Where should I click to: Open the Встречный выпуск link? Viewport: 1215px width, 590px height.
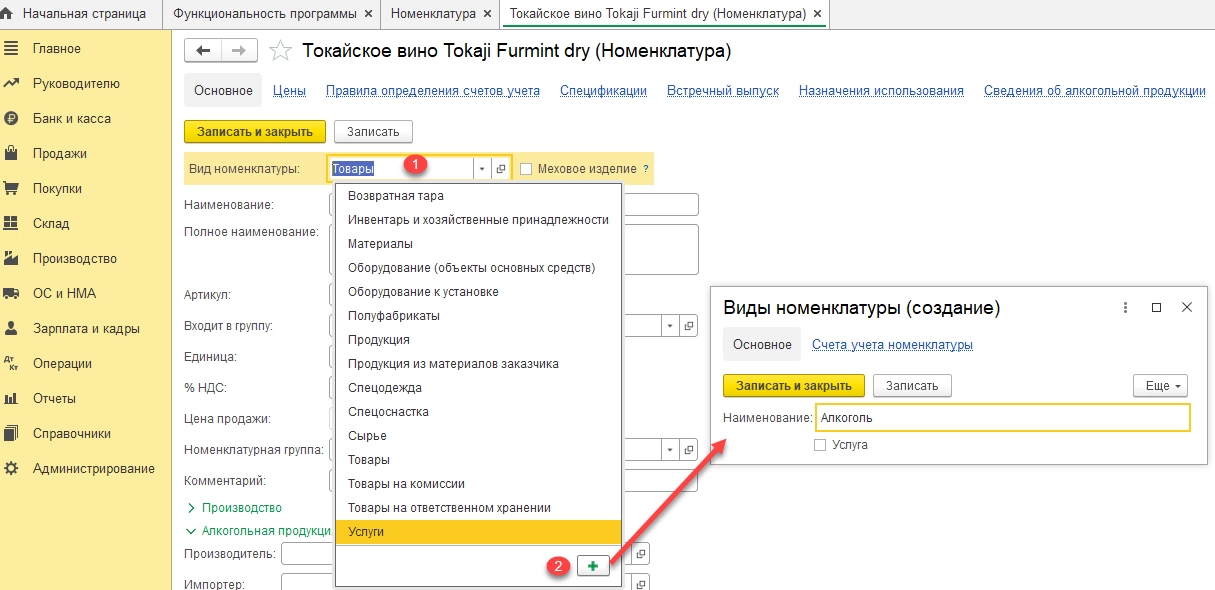click(723, 90)
